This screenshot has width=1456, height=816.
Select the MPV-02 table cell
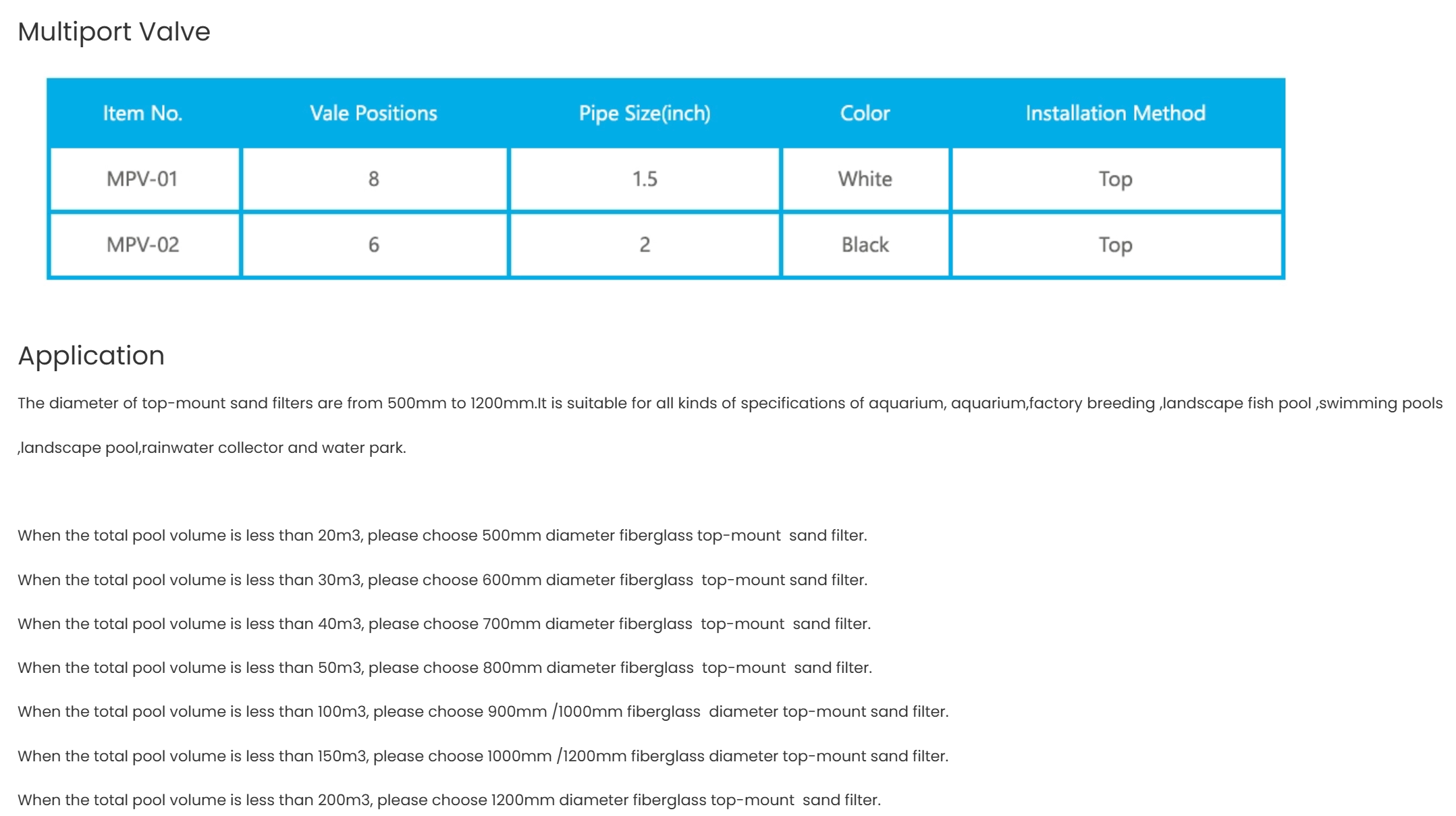pyautogui.click(x=144, y=244)
